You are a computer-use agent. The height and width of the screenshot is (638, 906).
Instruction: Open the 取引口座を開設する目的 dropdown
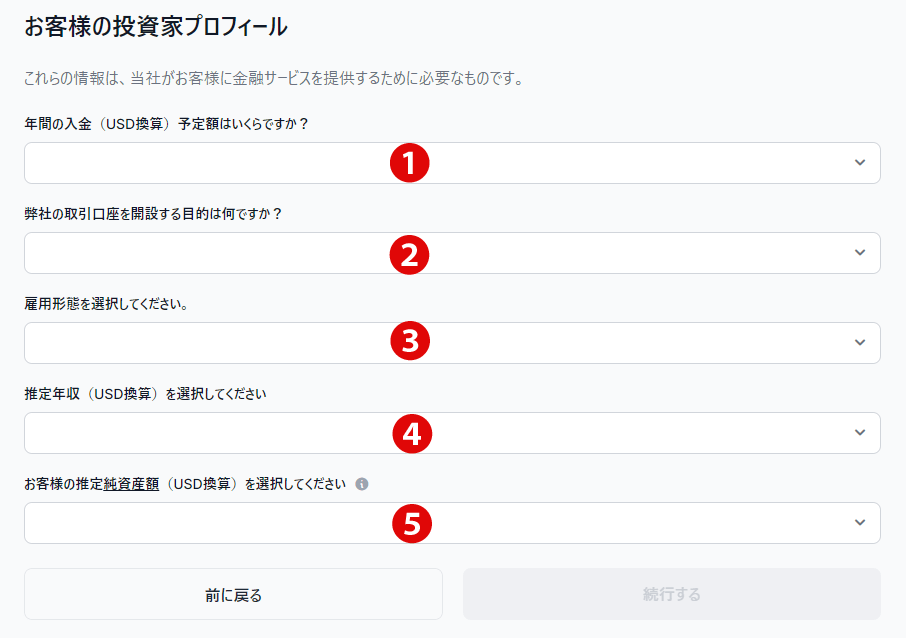[200, 253]
